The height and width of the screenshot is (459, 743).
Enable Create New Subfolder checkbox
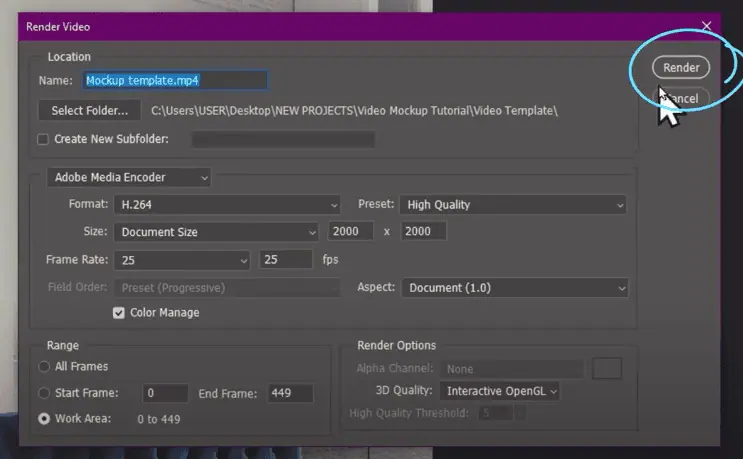click(43, 139)
